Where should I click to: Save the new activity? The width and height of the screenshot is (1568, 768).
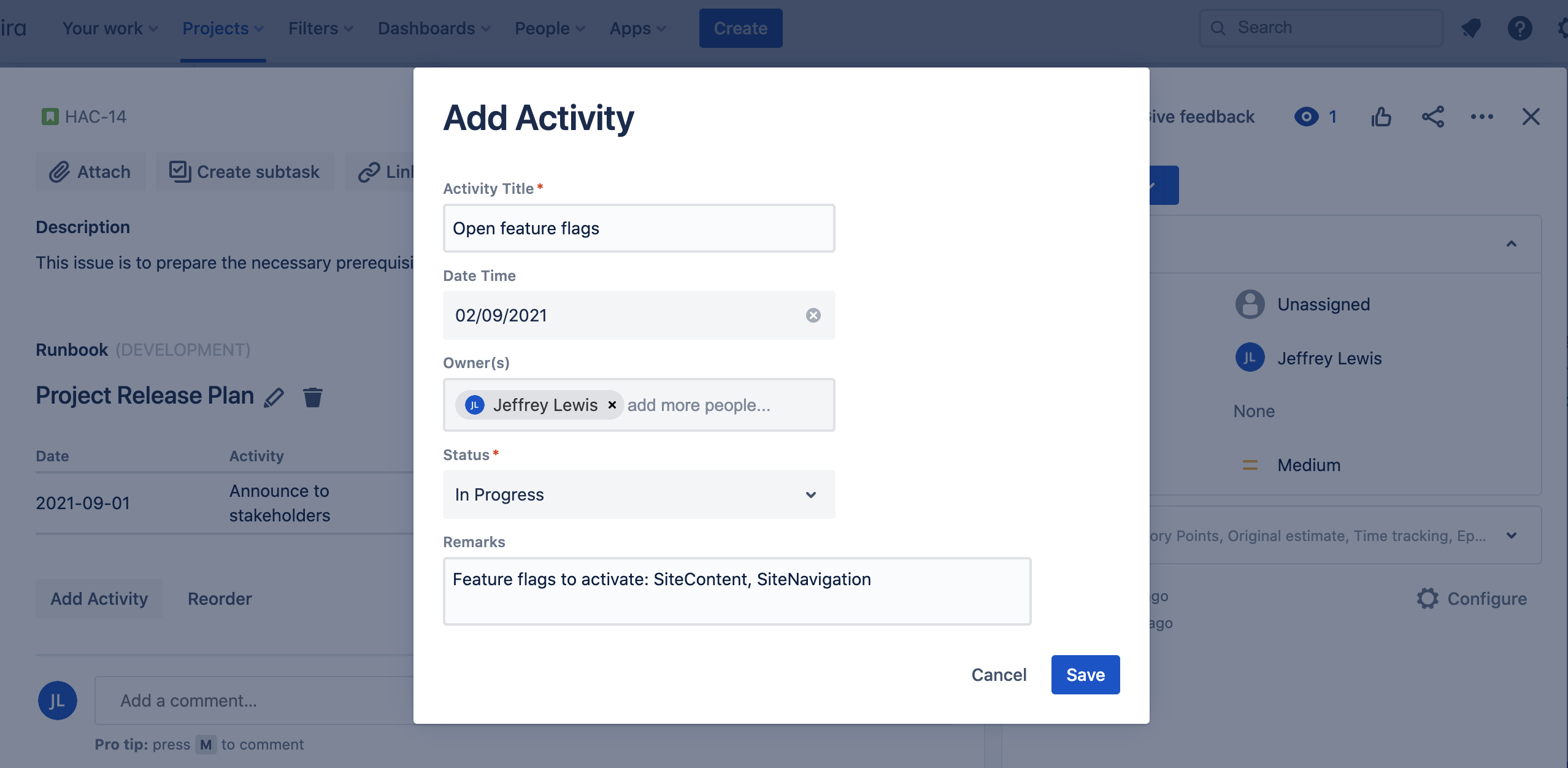tap(1085, 675)
